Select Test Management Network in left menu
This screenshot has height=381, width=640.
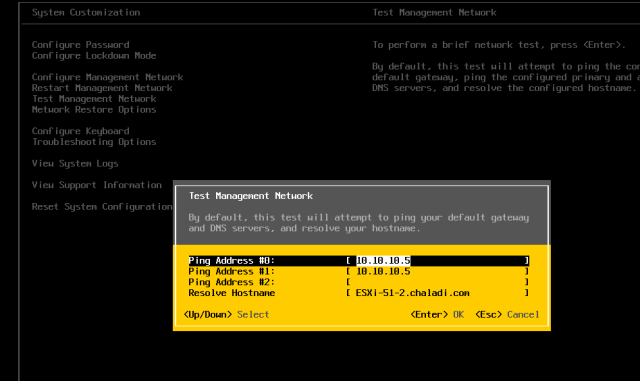coord(94,99)
